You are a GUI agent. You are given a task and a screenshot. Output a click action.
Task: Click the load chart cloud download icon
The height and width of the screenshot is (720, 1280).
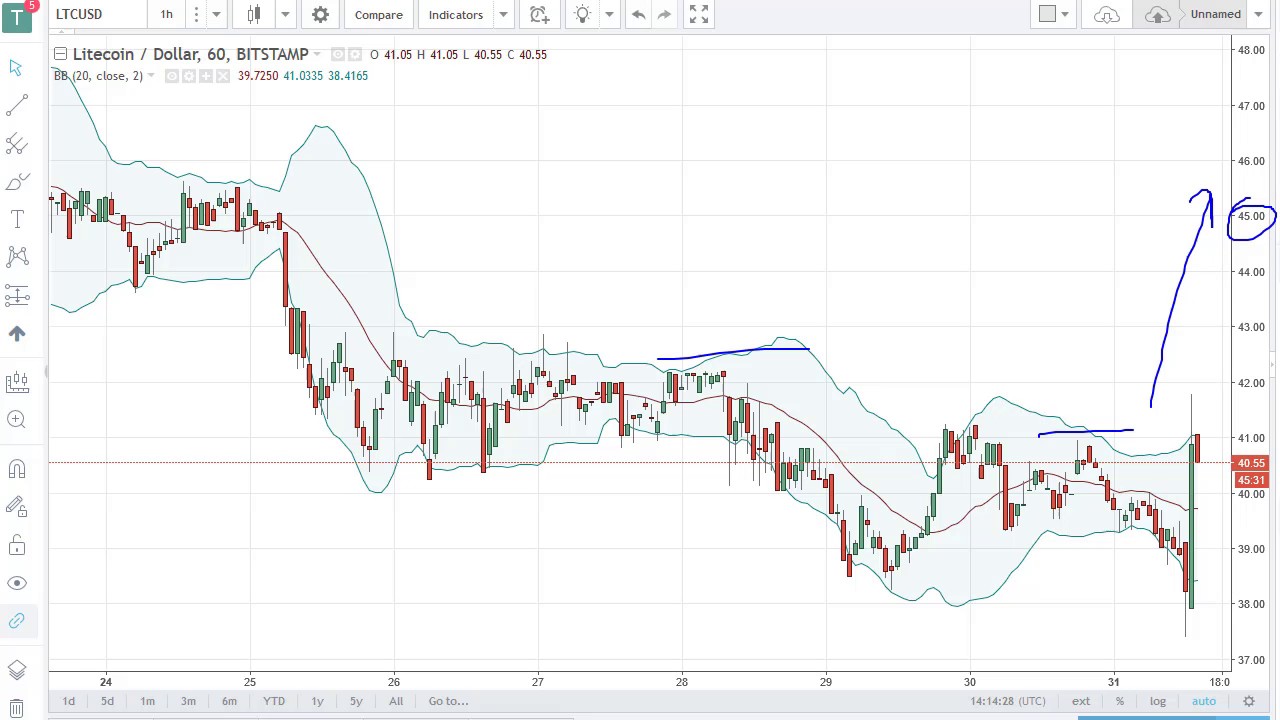[1107, 14]
